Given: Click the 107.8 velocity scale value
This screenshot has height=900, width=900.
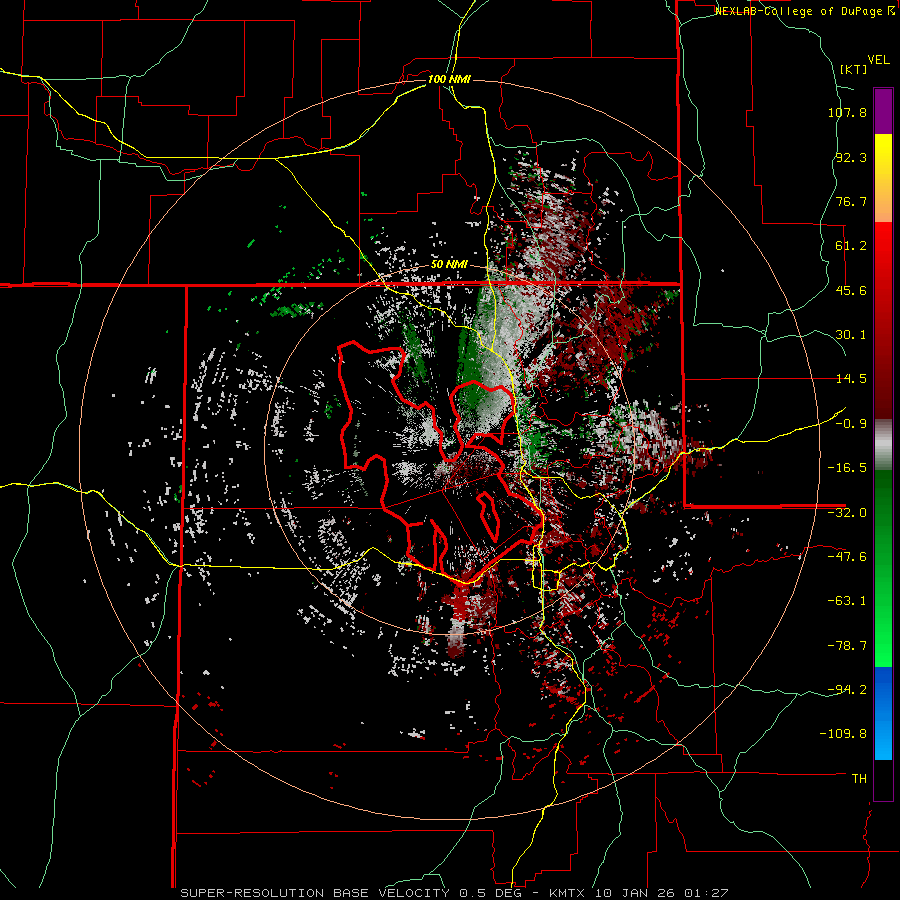Looking at the screenshot, I should click(847, 112).
